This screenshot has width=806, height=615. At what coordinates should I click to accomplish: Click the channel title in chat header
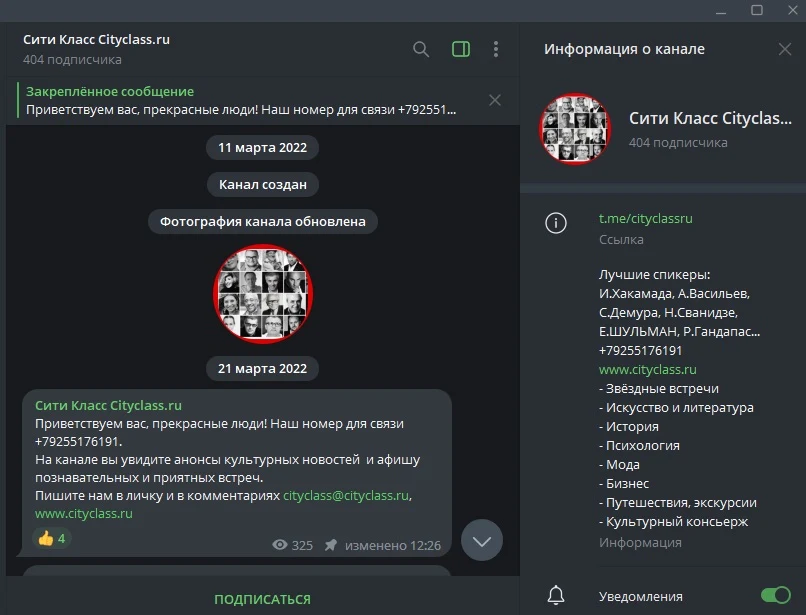point(97,40)
